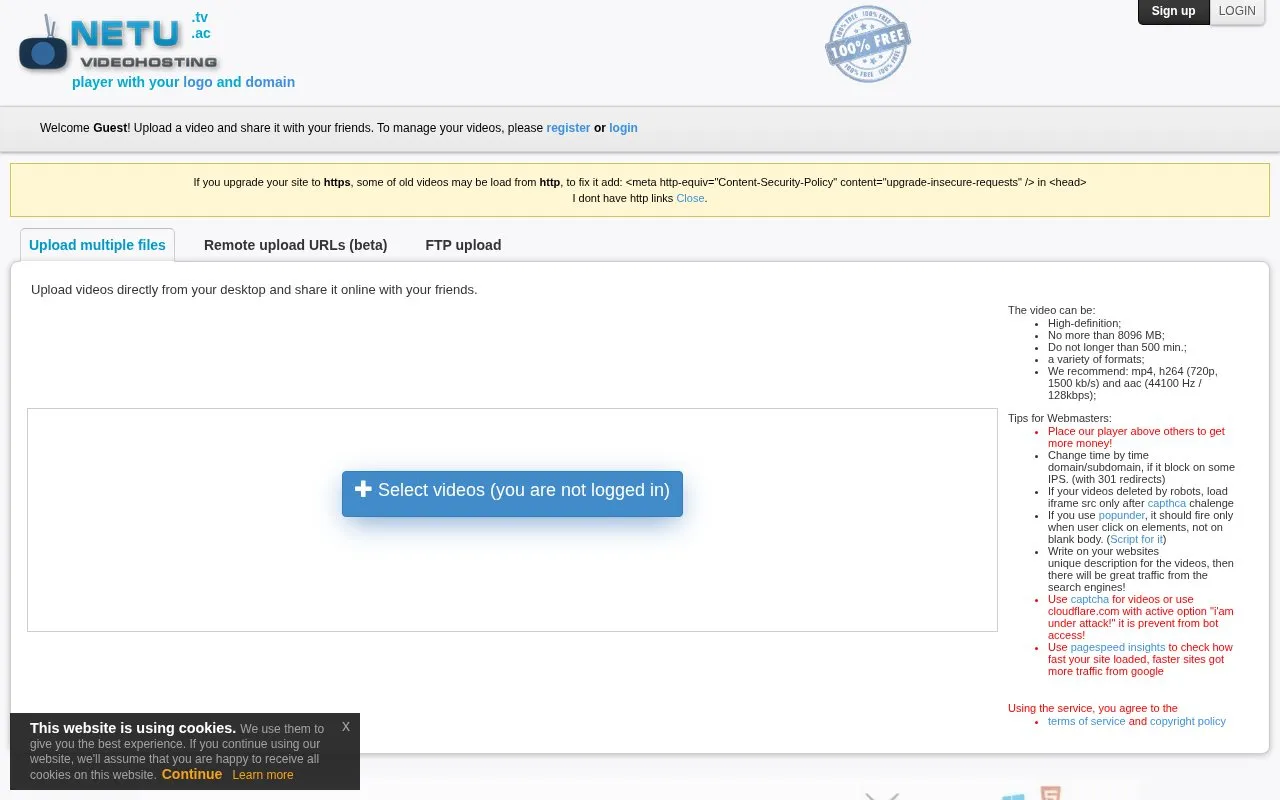
Task: Follow the popunder link
Action: [x=1122, y=515]
